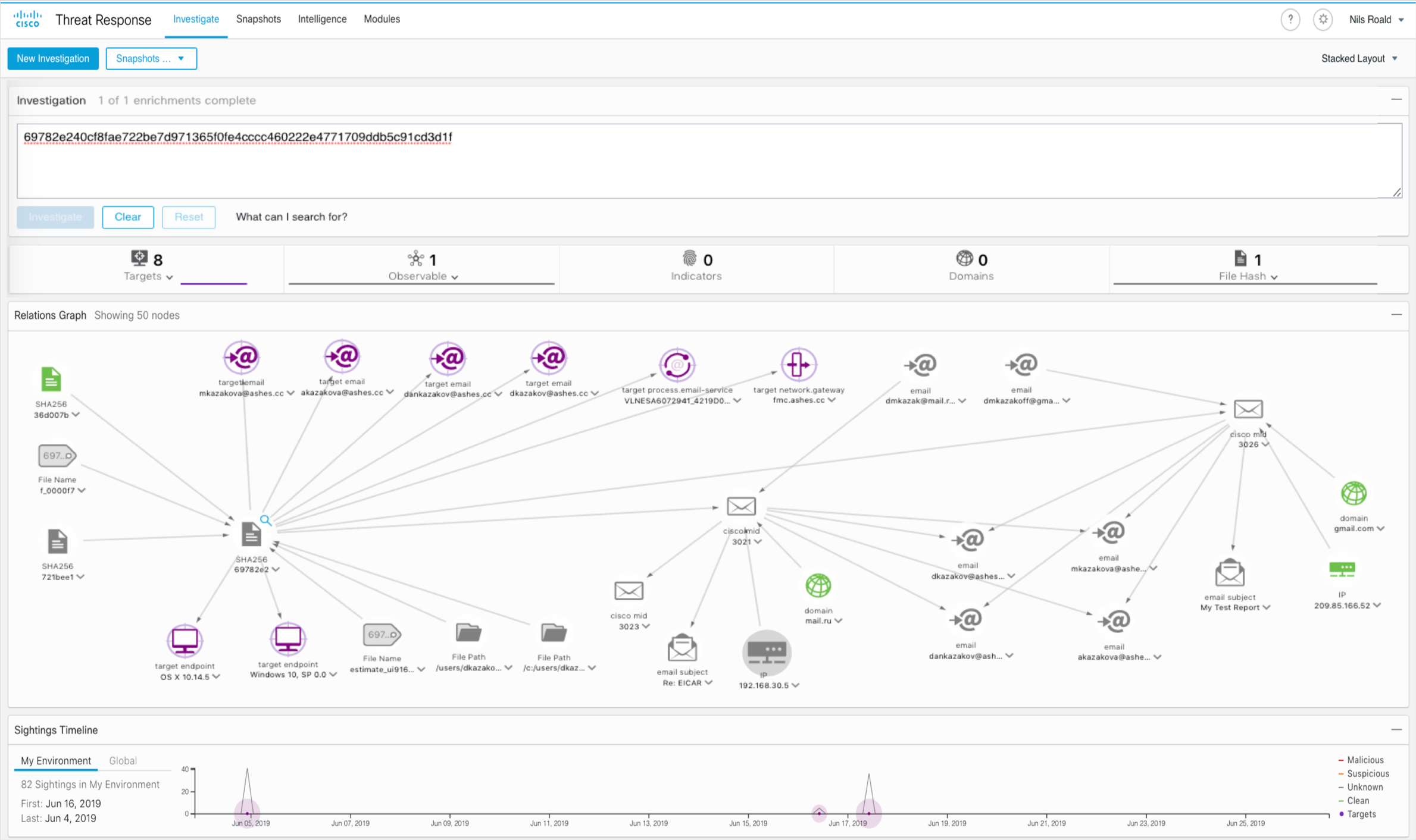The image size is (1416, 840).
Task: Collapse the Sightings Timeline panel
Action: (x=1396, y=729)
